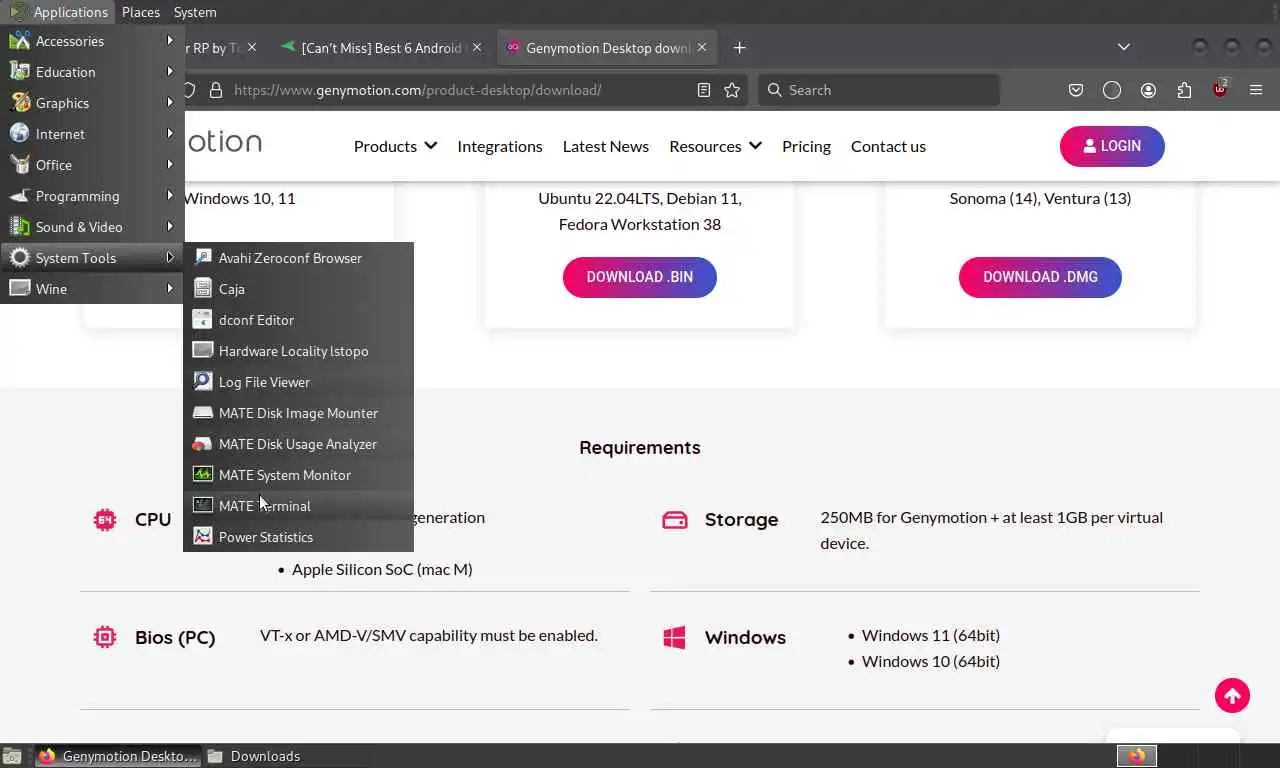This screenshot has width=1280, height=768.
Task: Click the Bios (PC) chip icon
Action: 105,637
